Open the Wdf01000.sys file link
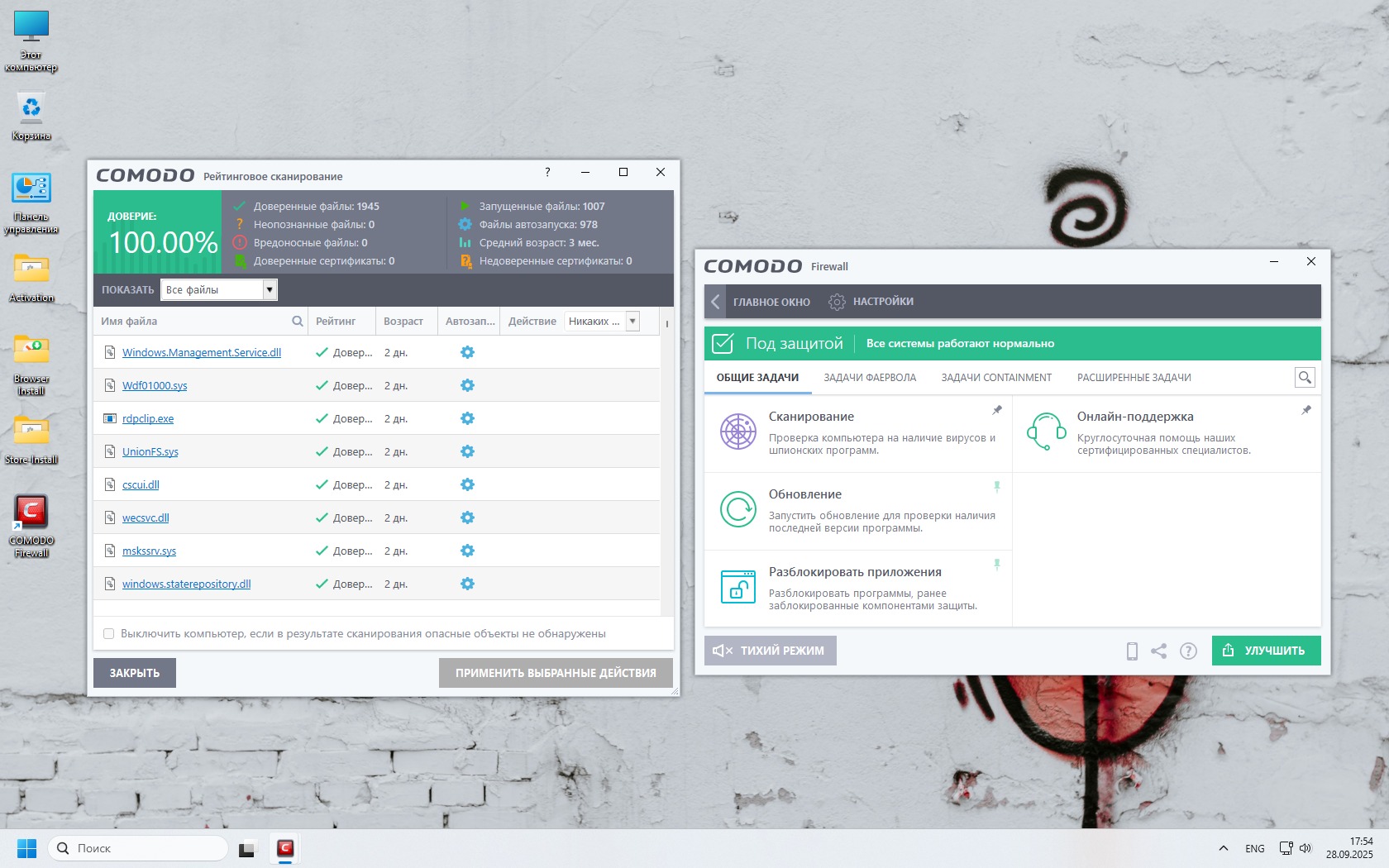This screenshot has width=1389, height=868. (x=155, y=385)
